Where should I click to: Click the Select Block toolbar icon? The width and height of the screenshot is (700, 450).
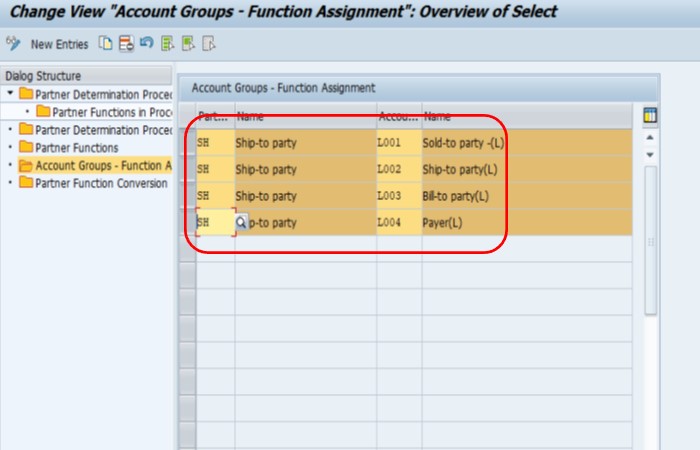click(x=188, y=44)
